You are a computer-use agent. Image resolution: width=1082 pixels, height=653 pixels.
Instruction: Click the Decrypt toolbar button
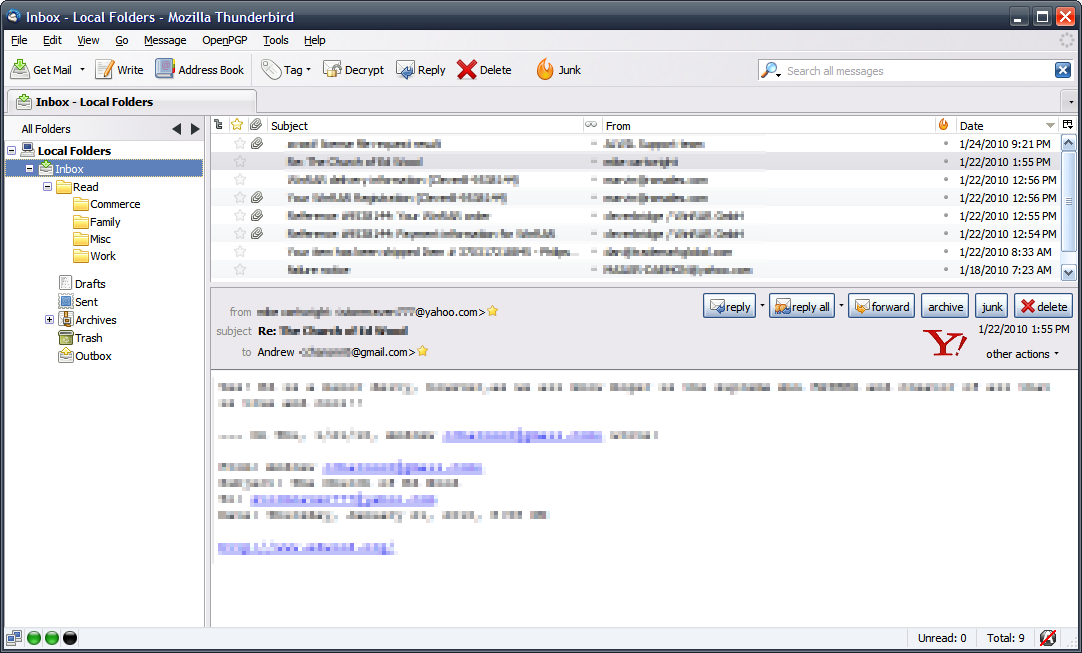(354, 70)
